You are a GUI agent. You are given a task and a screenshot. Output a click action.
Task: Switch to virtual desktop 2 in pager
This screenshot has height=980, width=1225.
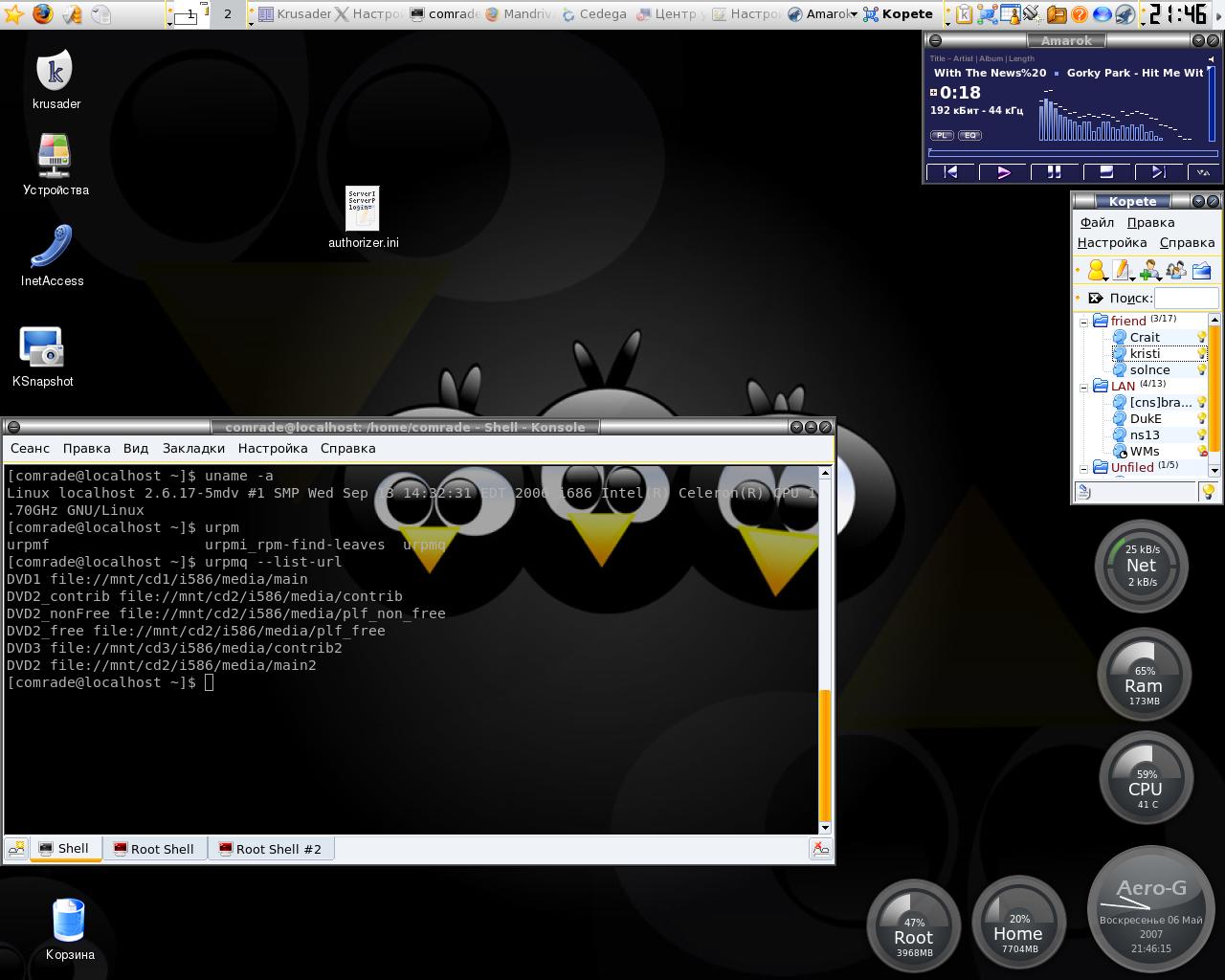(228, 14)
